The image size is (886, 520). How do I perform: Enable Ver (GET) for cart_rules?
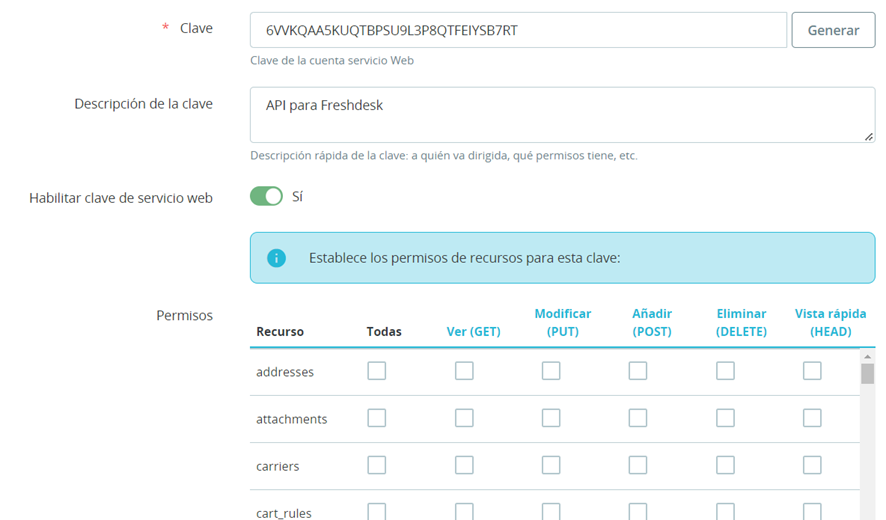464,512
